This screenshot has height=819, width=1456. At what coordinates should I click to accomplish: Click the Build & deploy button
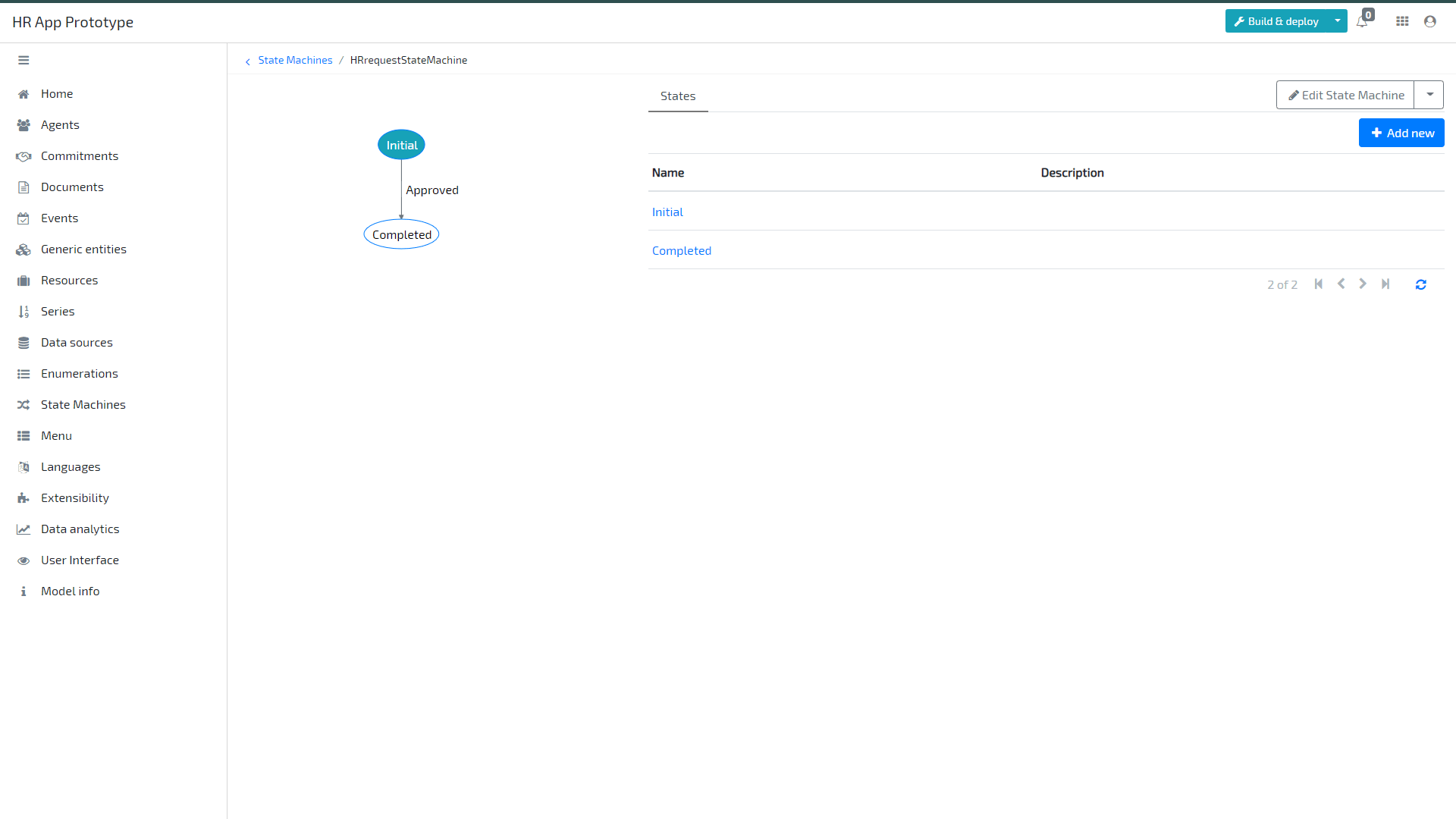(1277, 21)
